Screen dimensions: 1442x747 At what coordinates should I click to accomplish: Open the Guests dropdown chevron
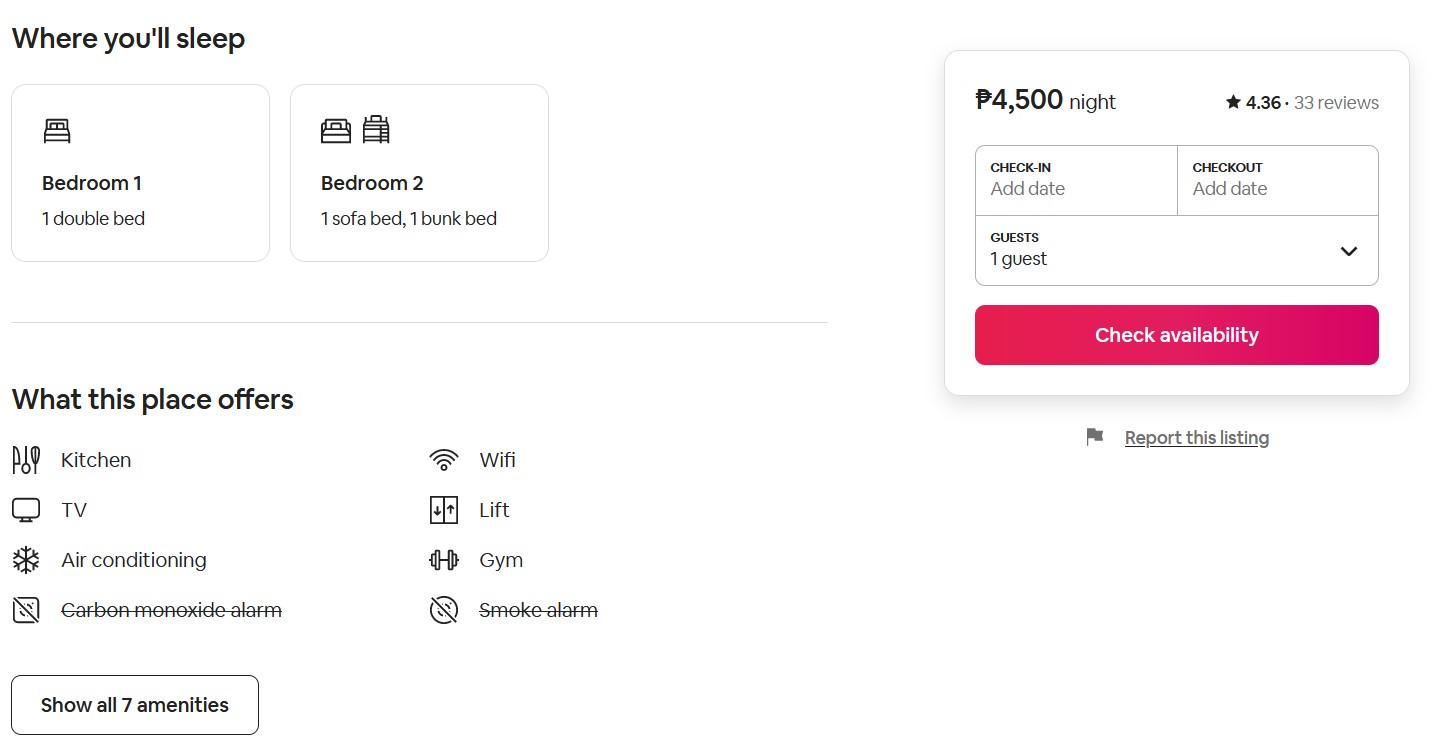click(x=1349, y=251)
